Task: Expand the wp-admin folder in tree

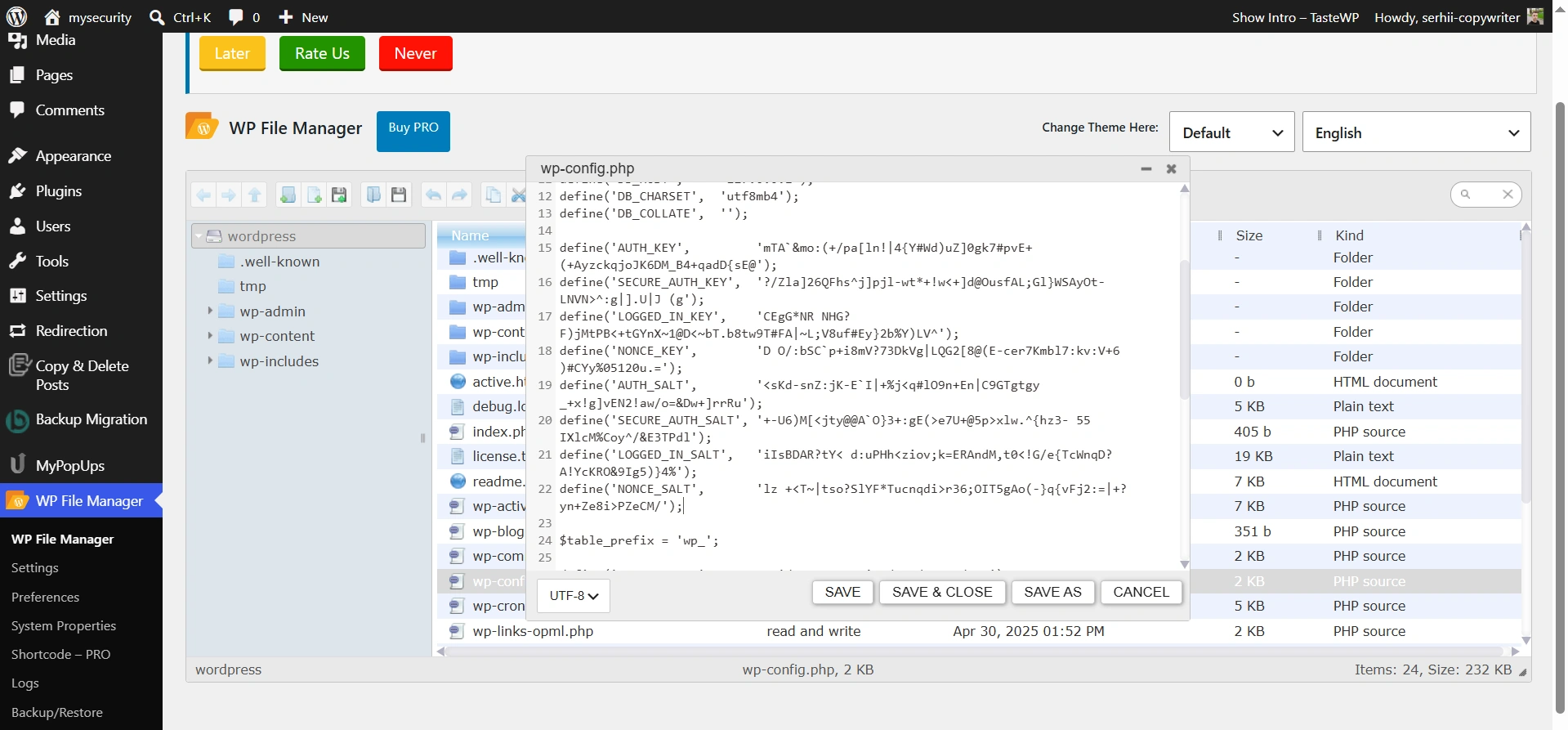Action: 210,311
